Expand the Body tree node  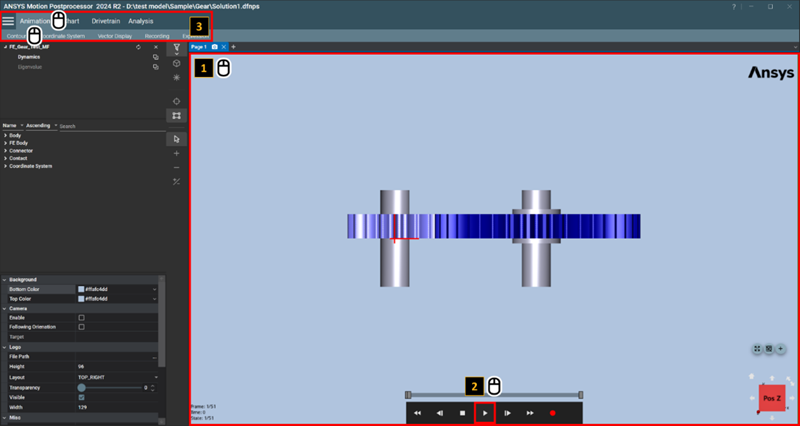pos(5,136)
